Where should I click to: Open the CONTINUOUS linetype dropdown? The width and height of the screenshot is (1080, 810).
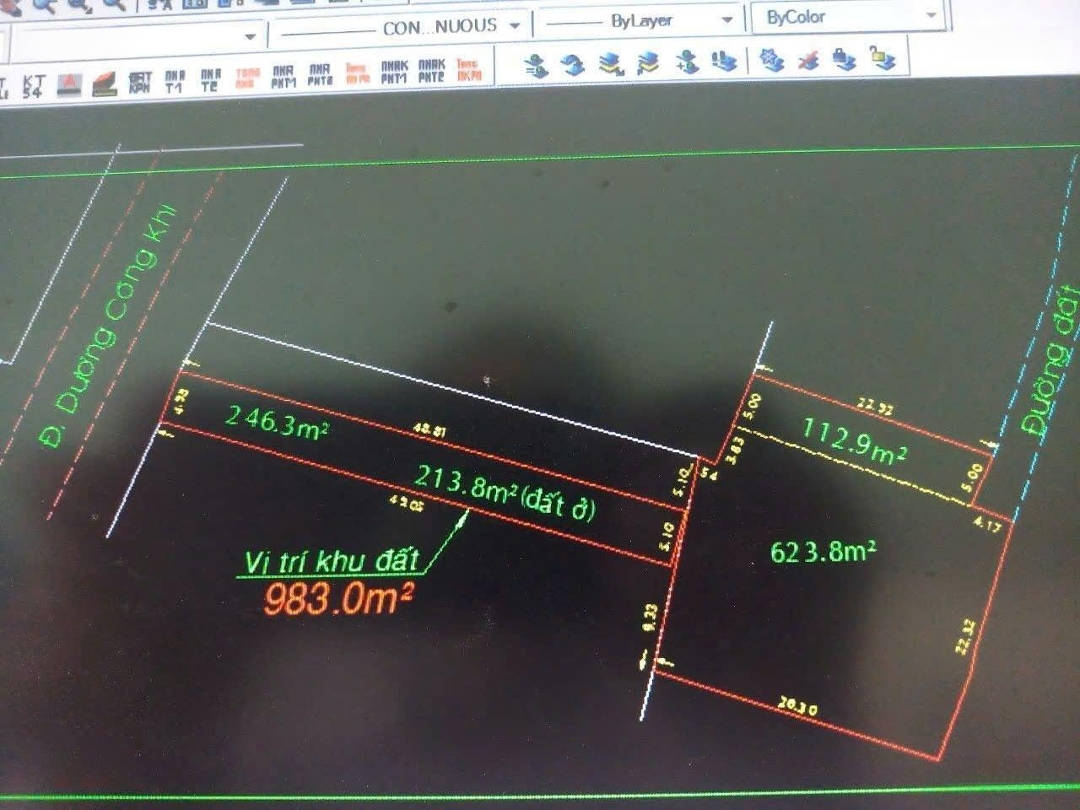click(x=401, y=27)
